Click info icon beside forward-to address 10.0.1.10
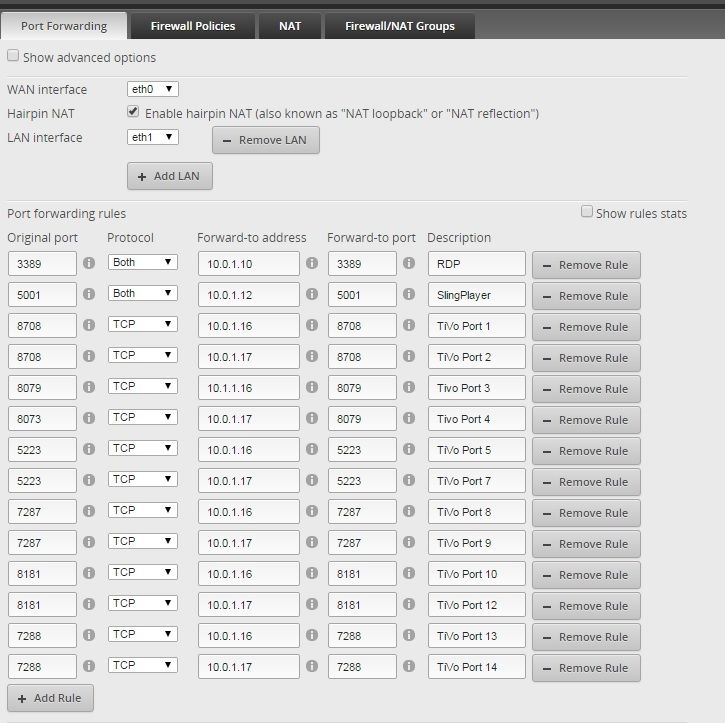Viewport: 725px width, 723px height. click(312, 263)
